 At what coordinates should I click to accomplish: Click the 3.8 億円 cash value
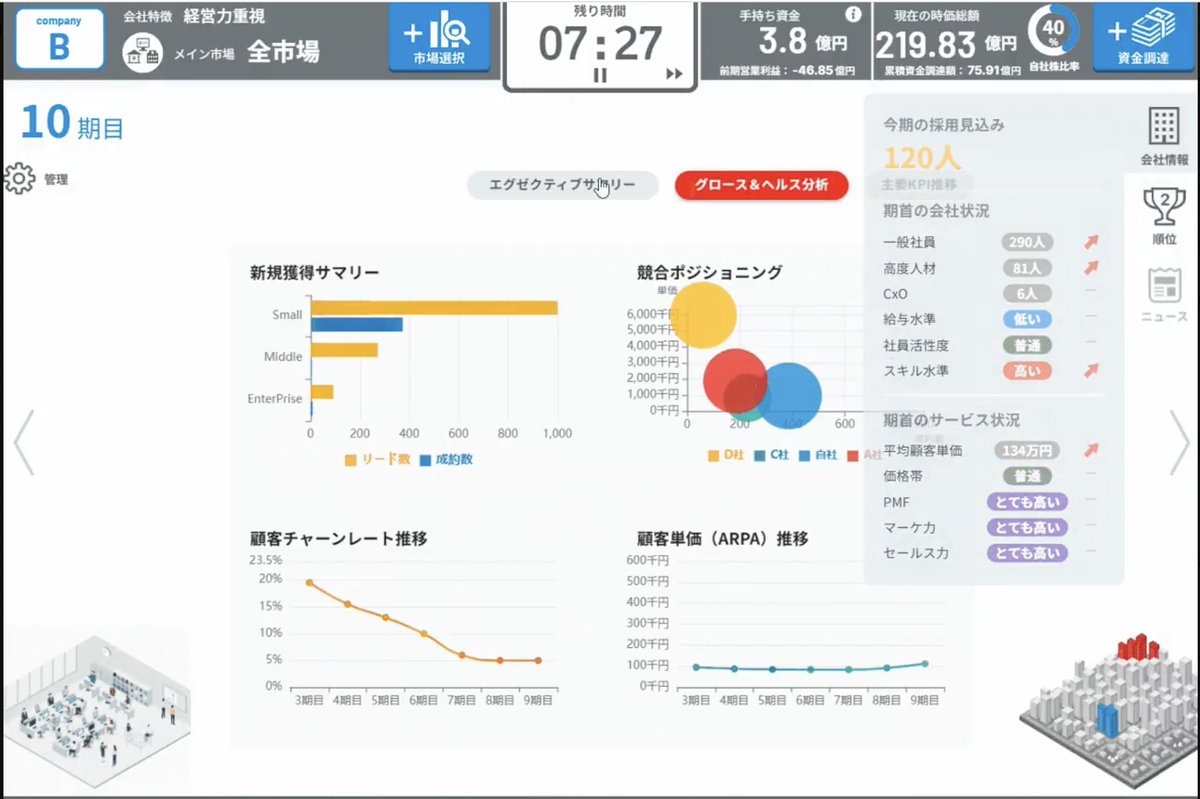pos(803,42)
